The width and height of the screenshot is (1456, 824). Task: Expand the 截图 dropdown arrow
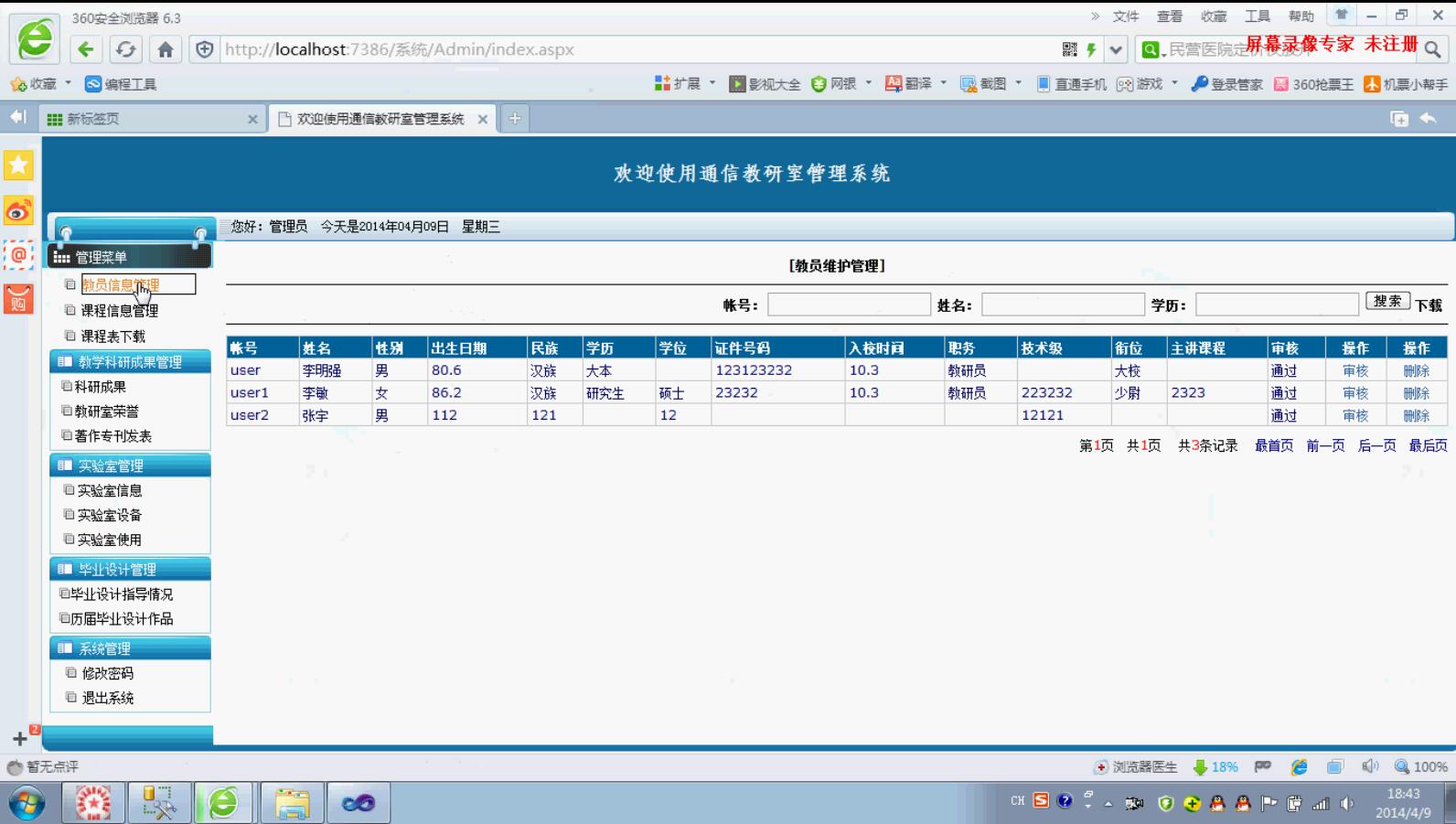[x=1018, y=83]
